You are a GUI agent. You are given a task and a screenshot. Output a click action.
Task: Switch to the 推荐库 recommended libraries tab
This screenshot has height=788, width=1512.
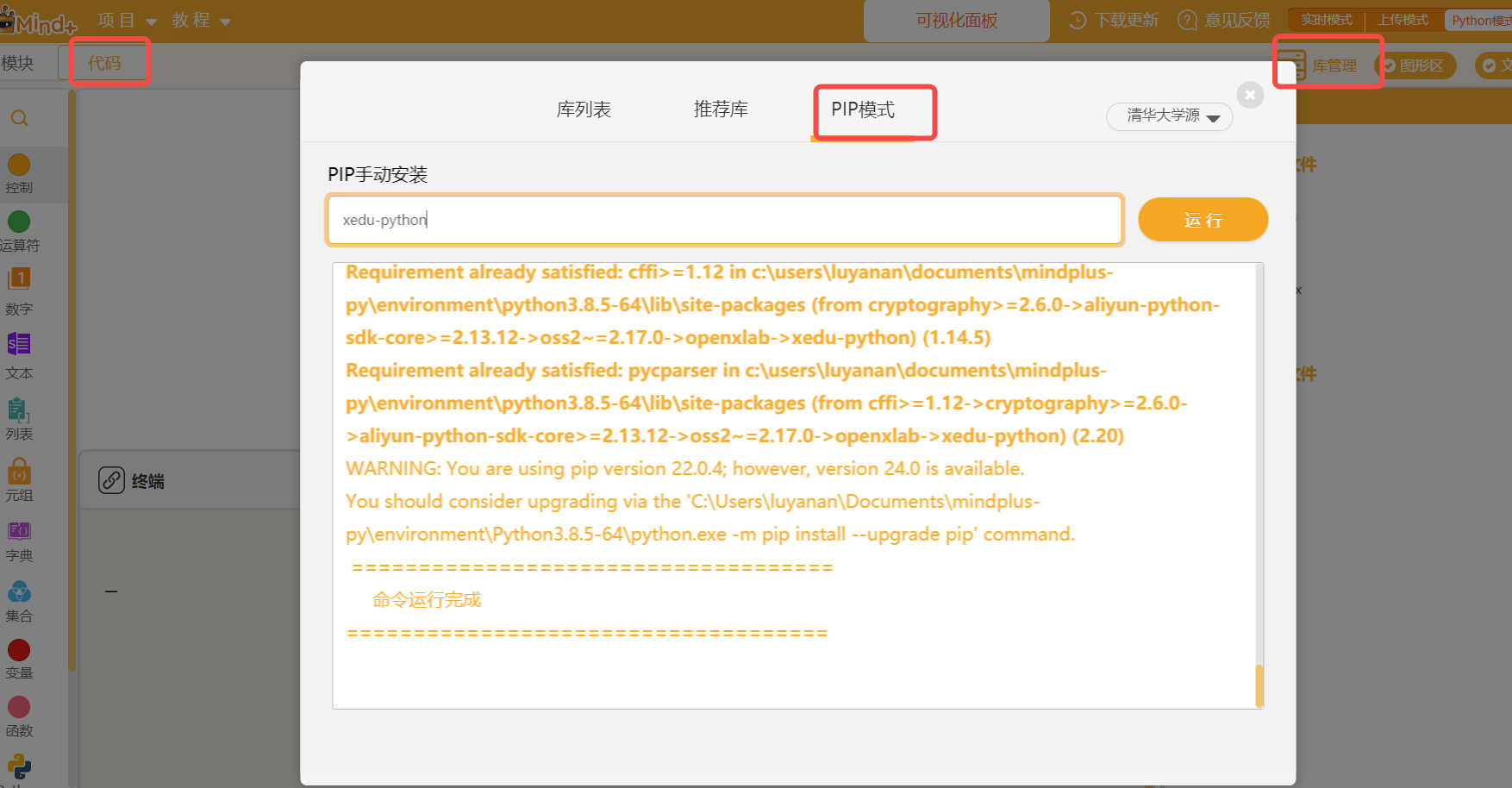pyautogui.click(x=721, y=109)
